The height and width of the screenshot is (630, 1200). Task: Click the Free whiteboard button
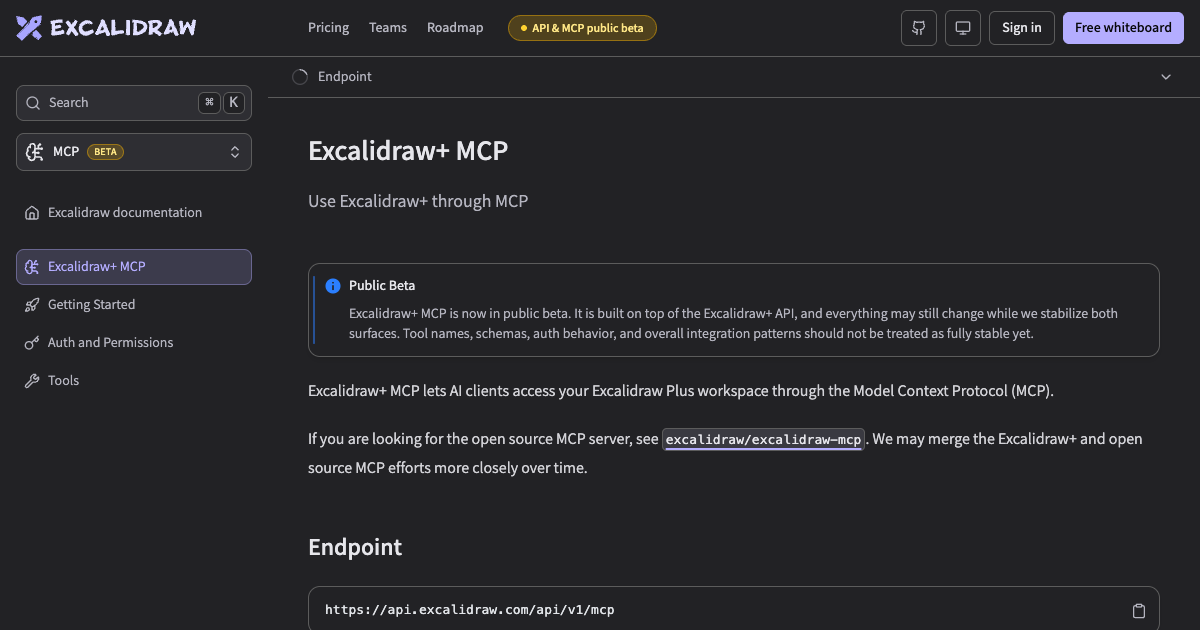click(1123, 28)
